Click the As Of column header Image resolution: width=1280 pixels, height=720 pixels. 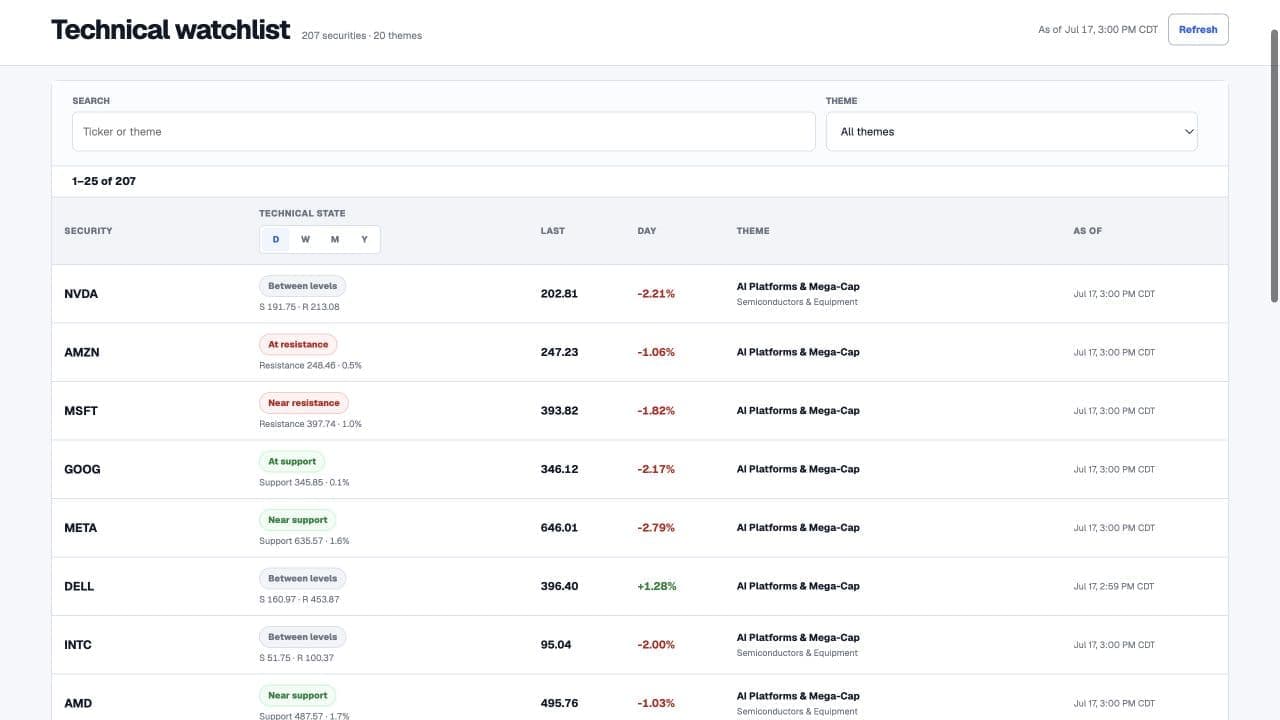(x=1087, y=231)
